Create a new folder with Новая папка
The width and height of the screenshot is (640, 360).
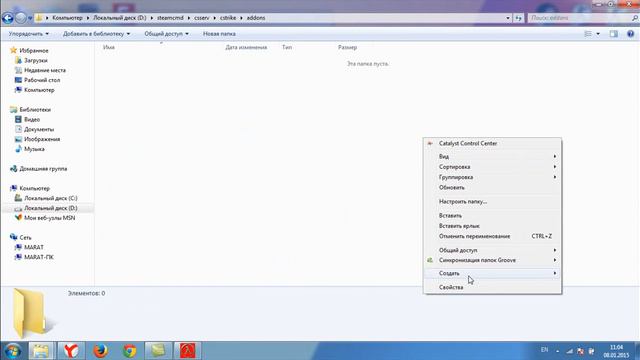coord(219,34)
